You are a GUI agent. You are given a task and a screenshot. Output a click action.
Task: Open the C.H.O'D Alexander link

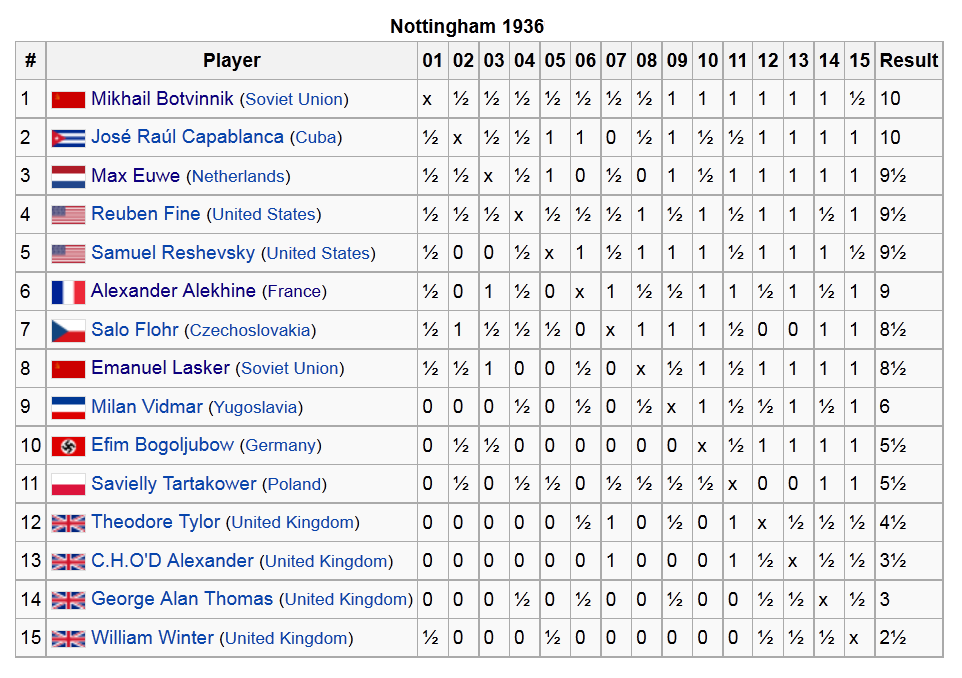click(x=172, y=560)
